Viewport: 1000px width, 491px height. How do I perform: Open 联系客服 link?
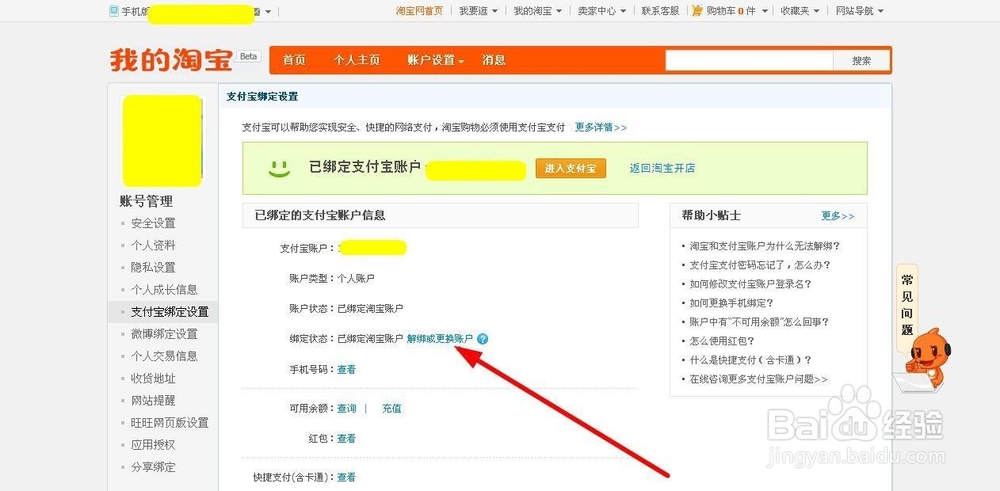[660, 11]
